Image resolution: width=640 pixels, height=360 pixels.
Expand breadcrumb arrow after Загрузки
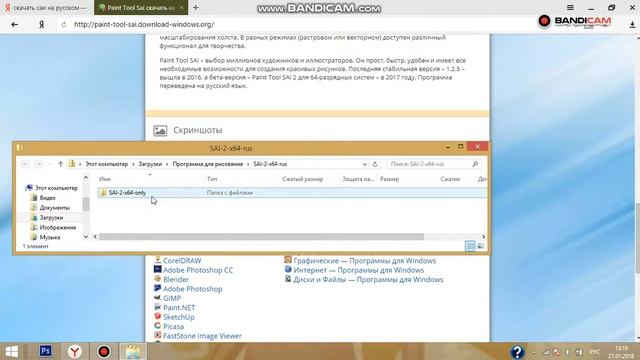(x=167, y=164)
